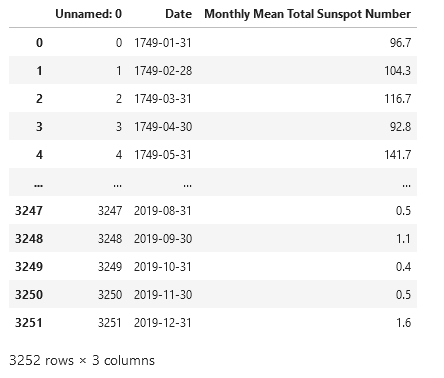The height and width of the screenshot is (378, 444).
Task: Select date cell 1749-04-30
Action: coord(163,127)
